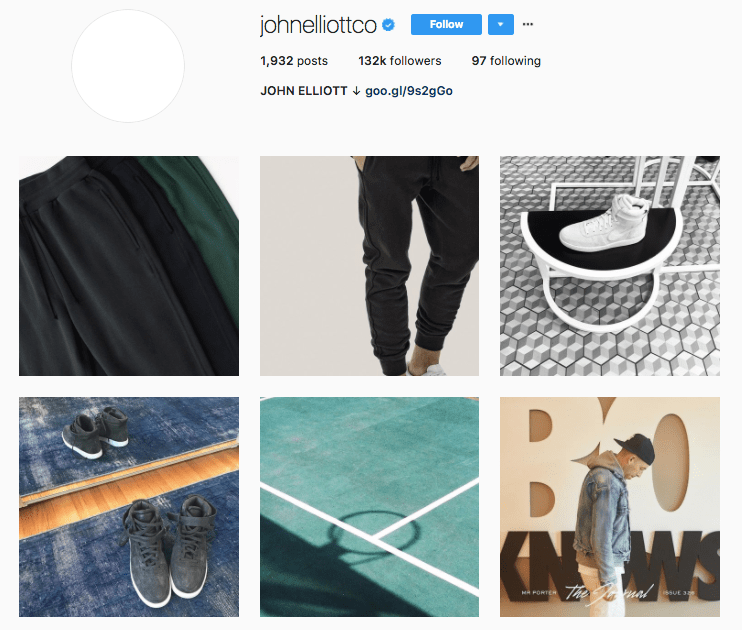Open the teal basketball court post
Viewport: 742px width, 630px height.
pos(369,507)
